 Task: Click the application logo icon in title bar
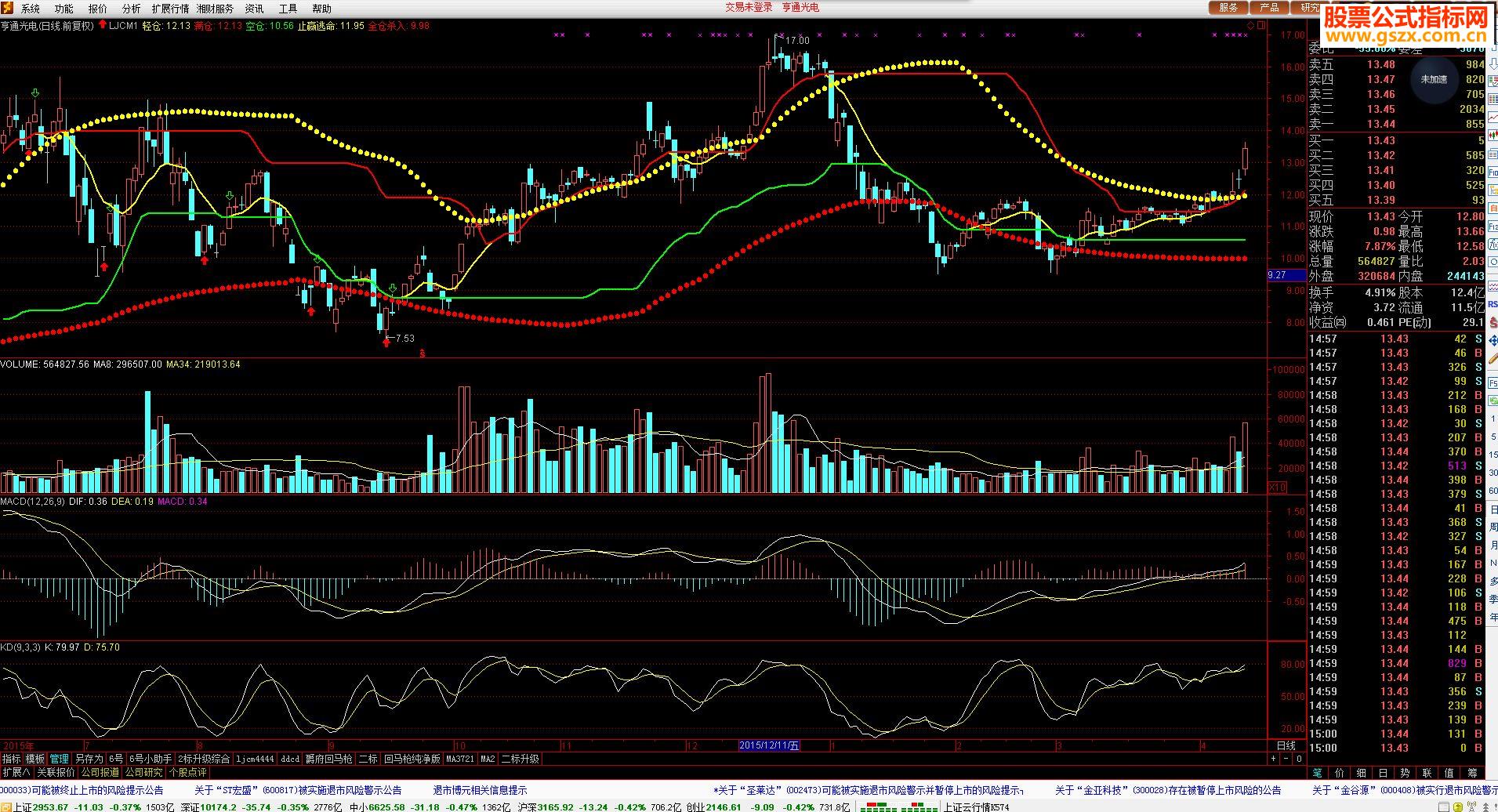coord(7,8)
